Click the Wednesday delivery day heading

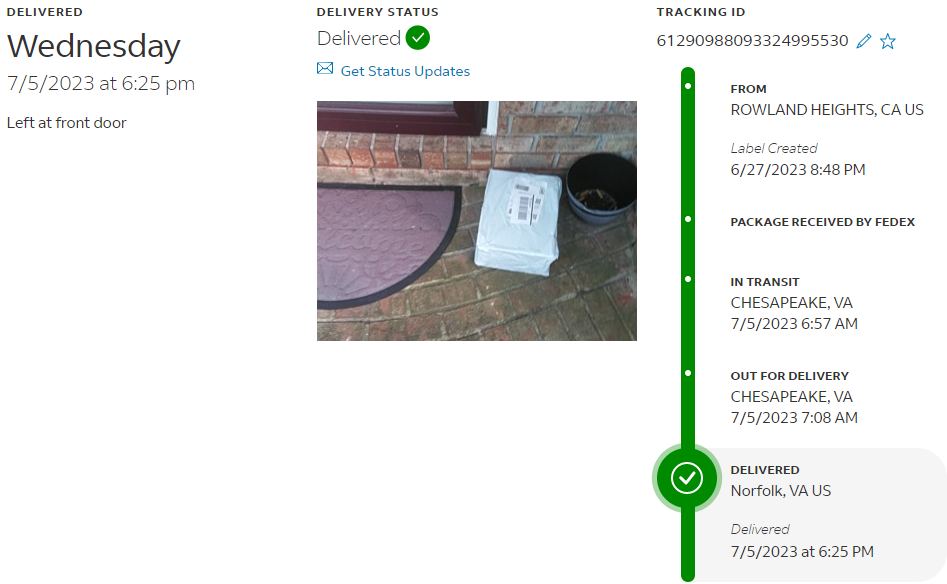click(x=94, y=47)
